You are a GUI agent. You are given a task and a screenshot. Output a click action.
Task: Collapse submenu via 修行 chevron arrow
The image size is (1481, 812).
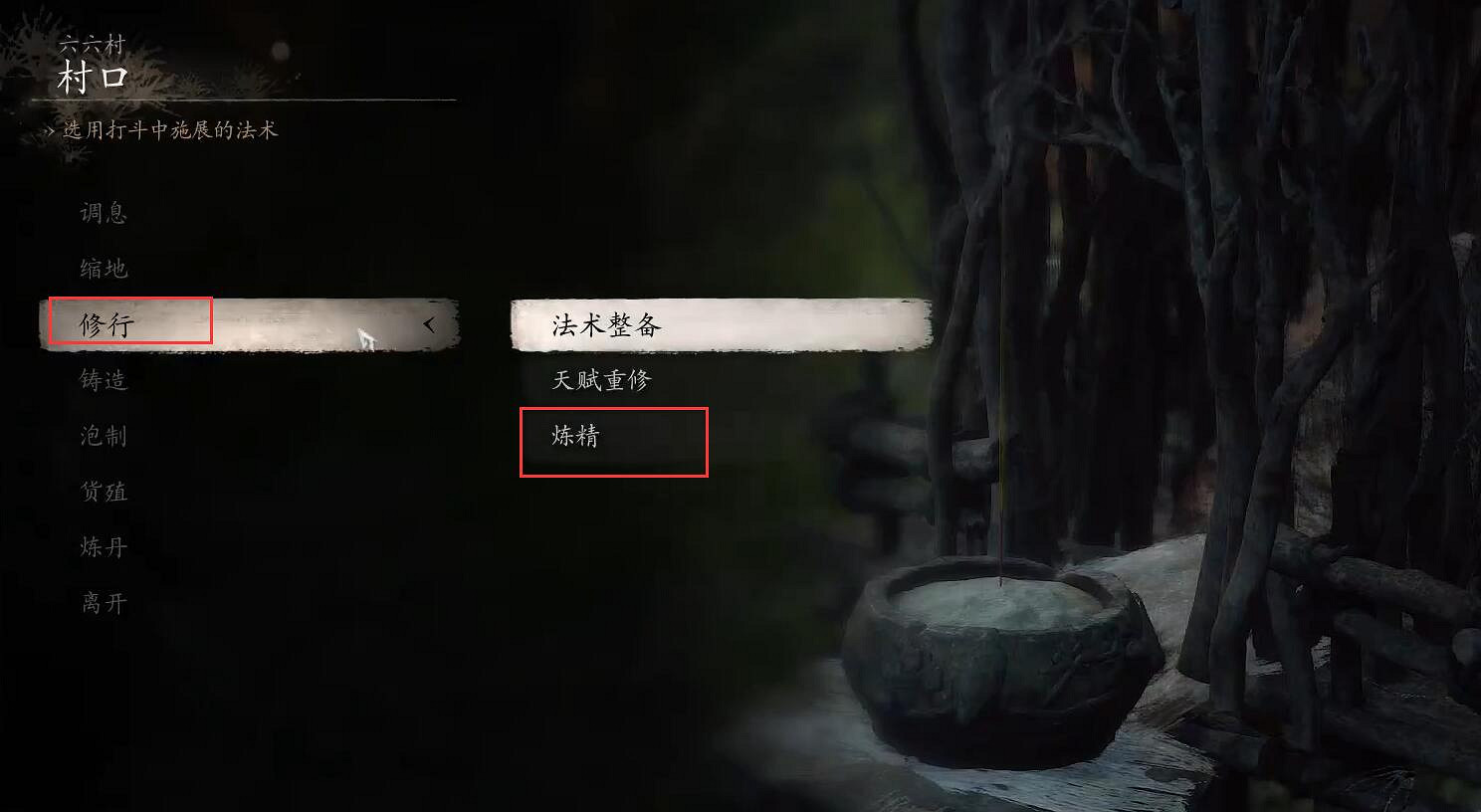click(x=429, y=324)
